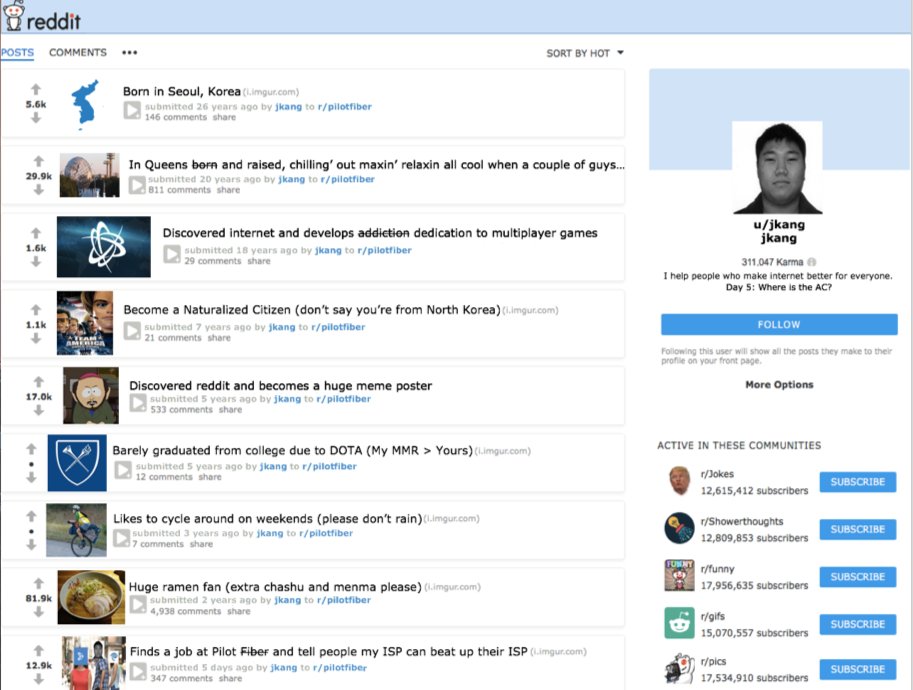Open 'Likes to cycle around on weekends' title
The width and height of the screenshot is (913, 690).
(x=267, y=519)
